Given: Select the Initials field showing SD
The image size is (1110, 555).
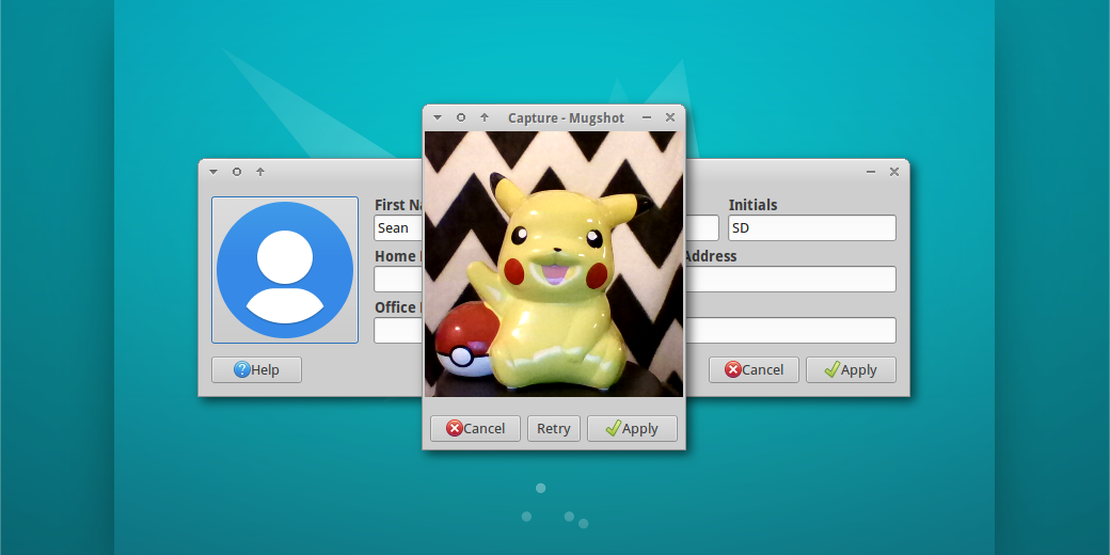Looking at the screenshot, I should [811, 228].
